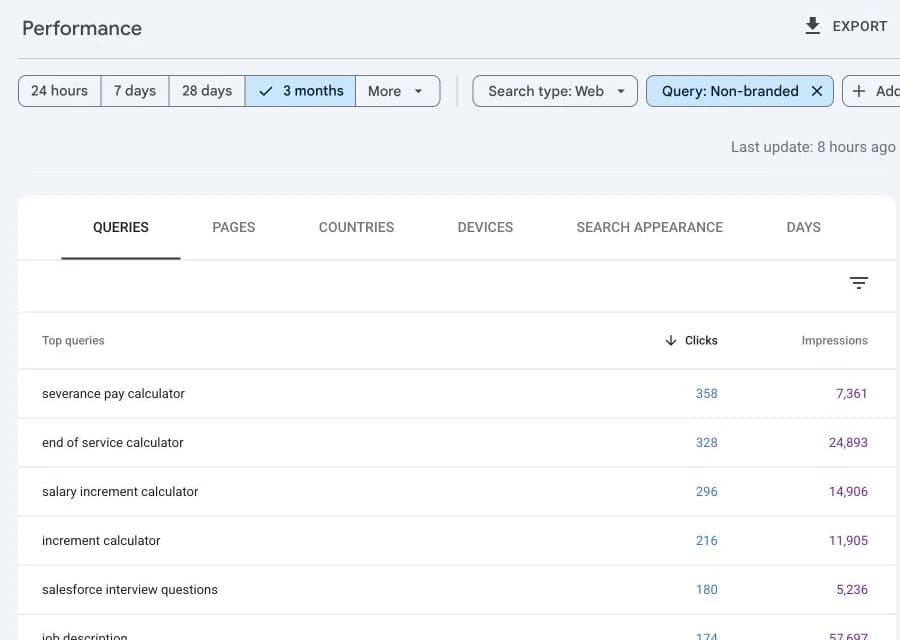Switch to the Pages tab
The width and height of the screenshot is (900, 640).
234,227
